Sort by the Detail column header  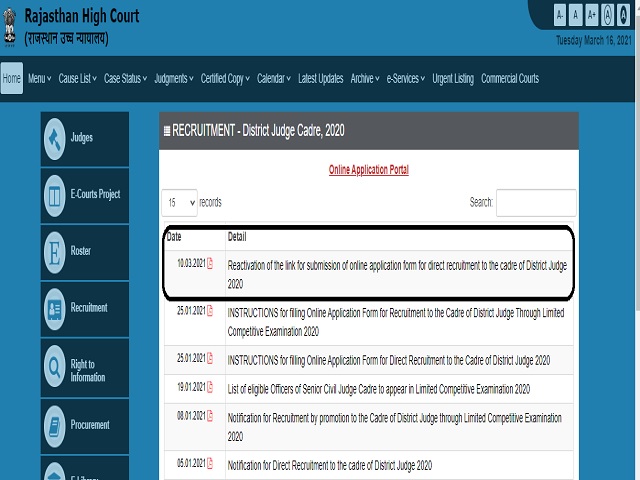[x=237, y=237]
